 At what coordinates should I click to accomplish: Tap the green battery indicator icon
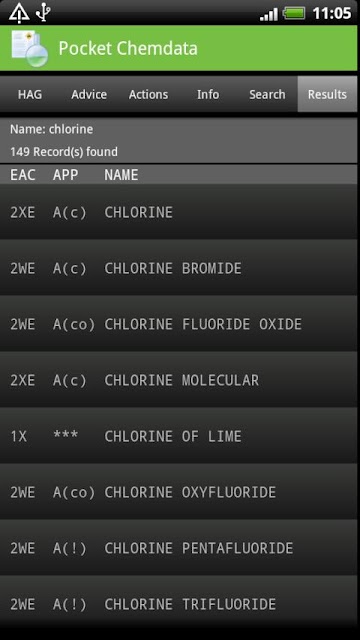coord(294,13)
